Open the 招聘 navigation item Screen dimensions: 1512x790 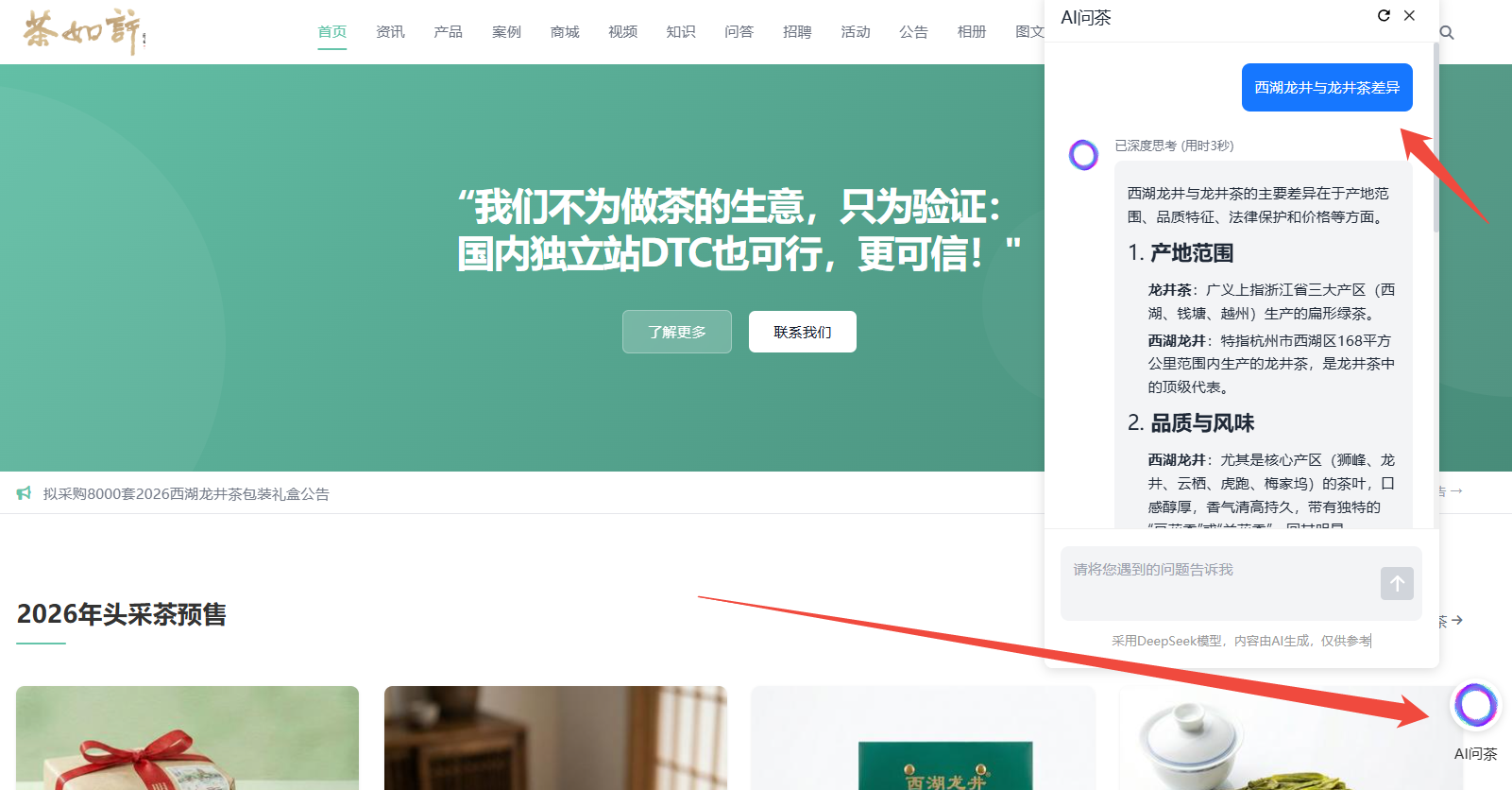797,32
